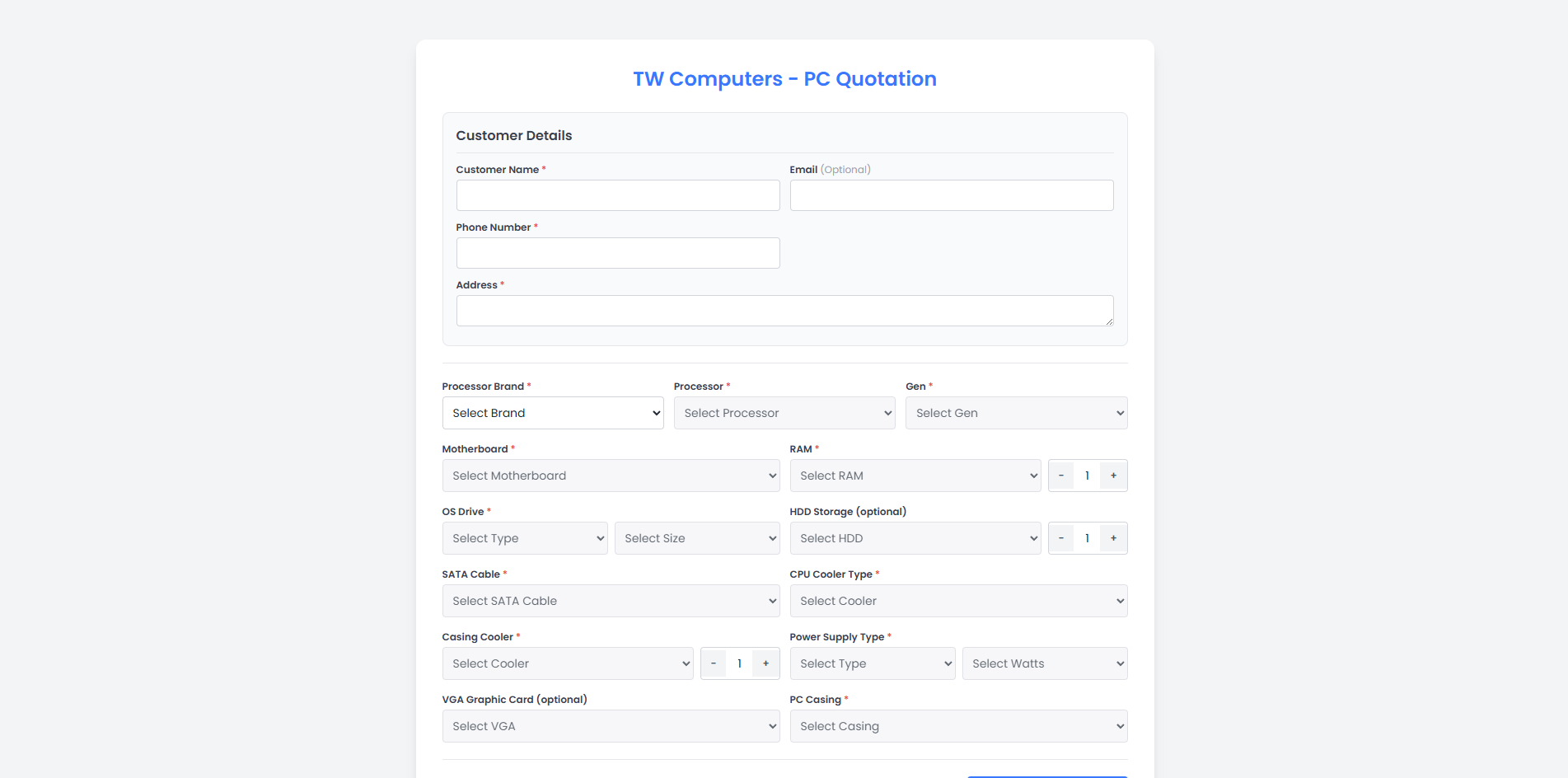Choose OS Drive size dropdown
This screenshot has height=778, width=1568.
697,538
